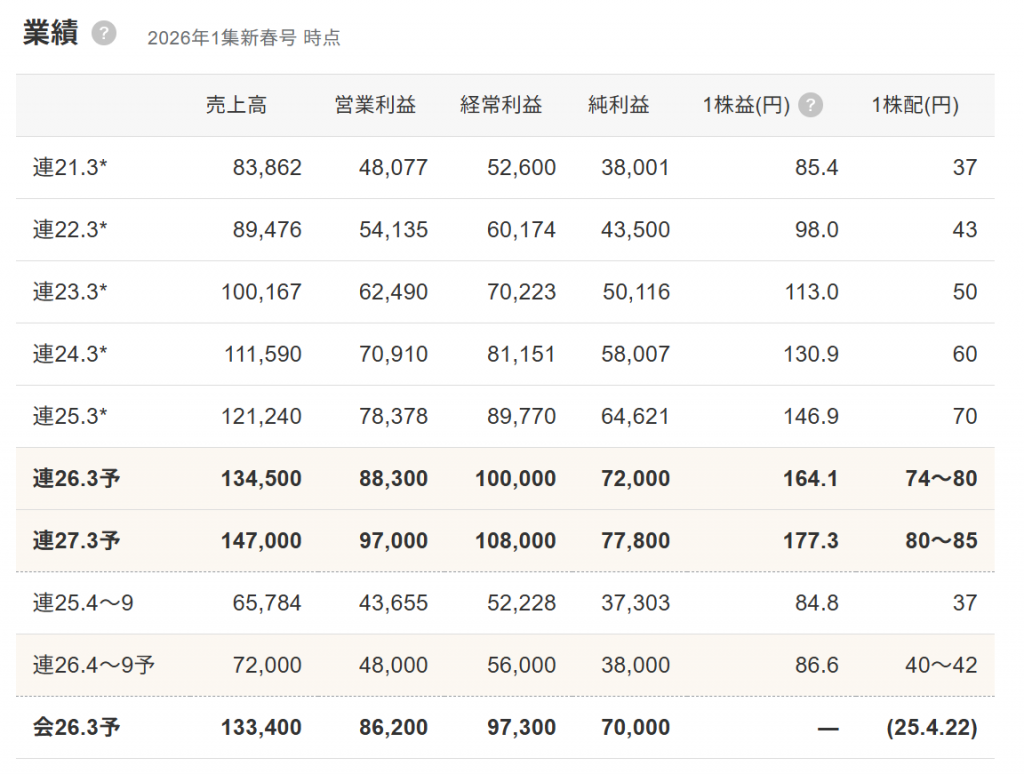1024x774 pixels.
Task: Select the 2026年1集新春号 時点 subtitle text
Action: tap(243, 38)
